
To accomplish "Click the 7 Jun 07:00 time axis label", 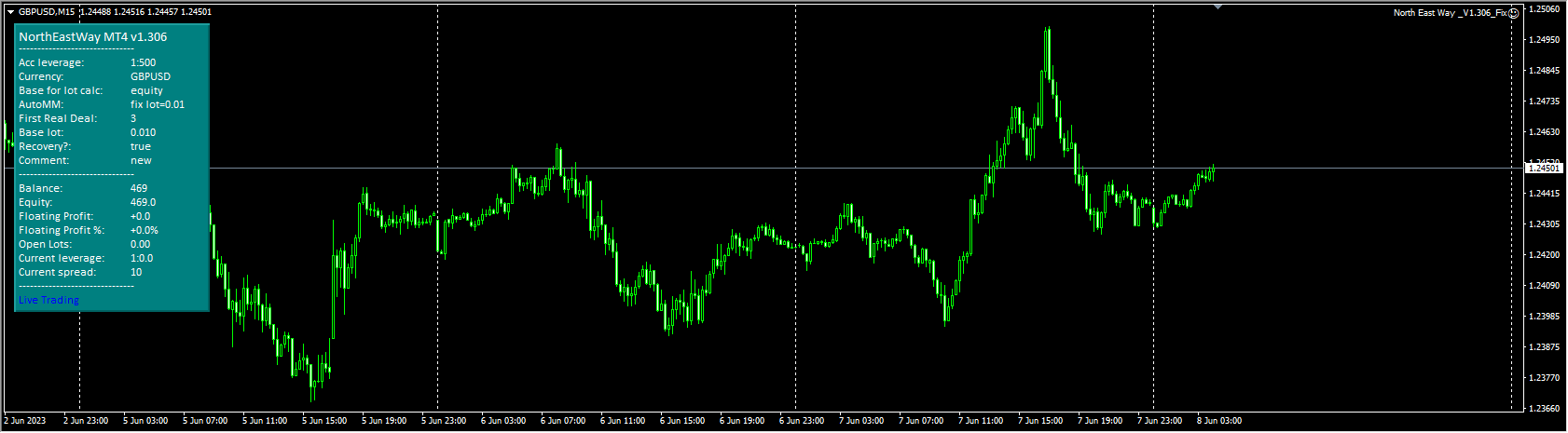I will [921, 421].
